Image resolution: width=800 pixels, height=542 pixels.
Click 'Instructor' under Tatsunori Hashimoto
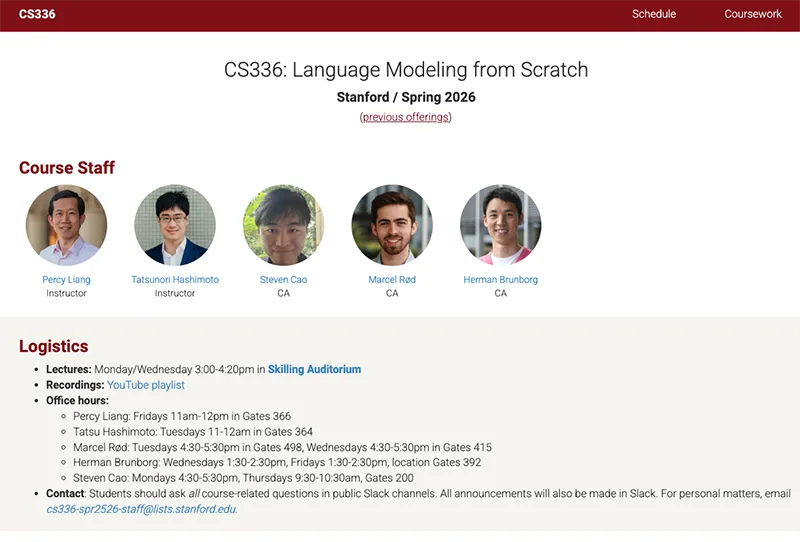(x=175, y=293)
